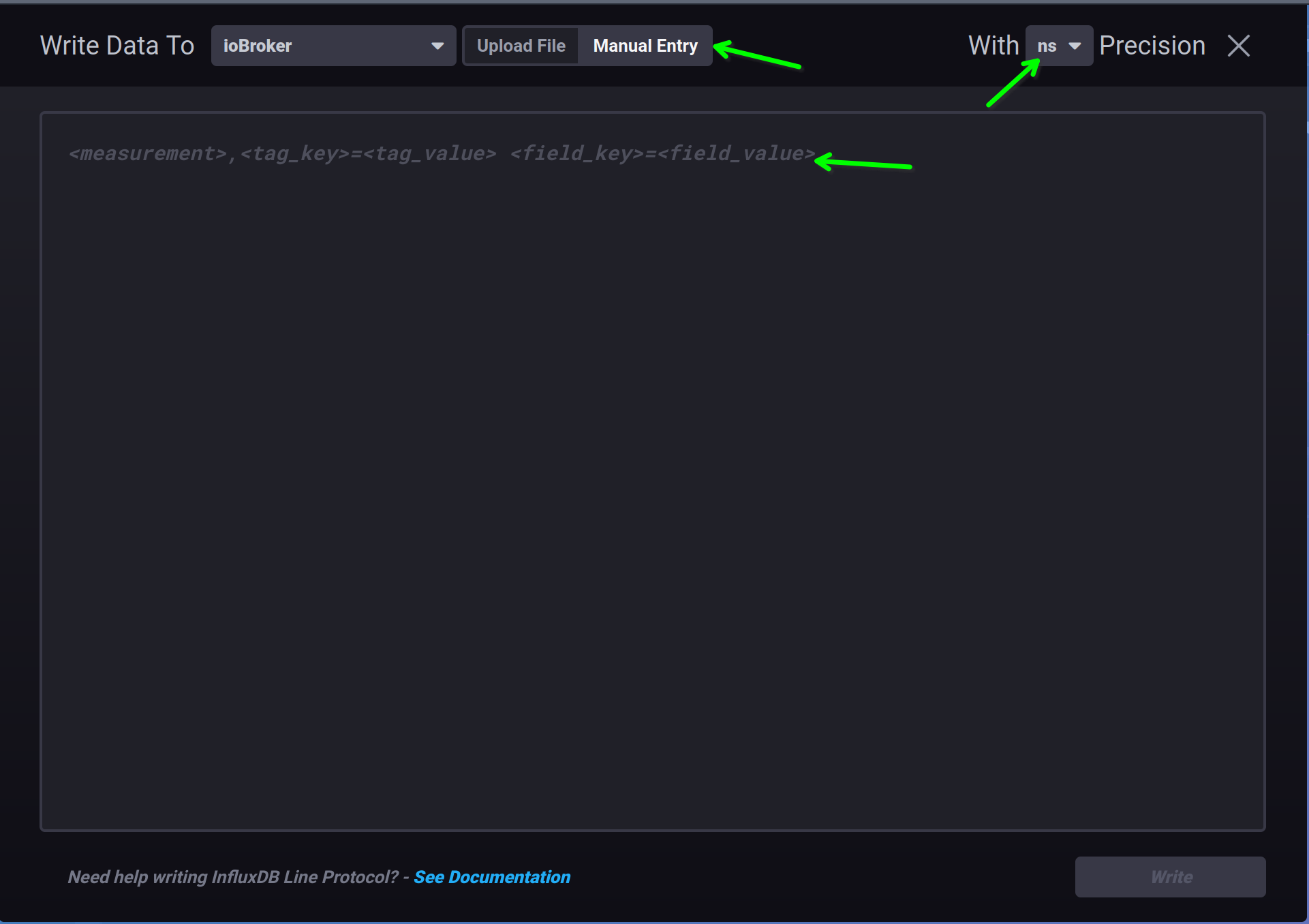
Task: Click the Write Data To heading
Action: pyautogui.click(x=117, y=46)
